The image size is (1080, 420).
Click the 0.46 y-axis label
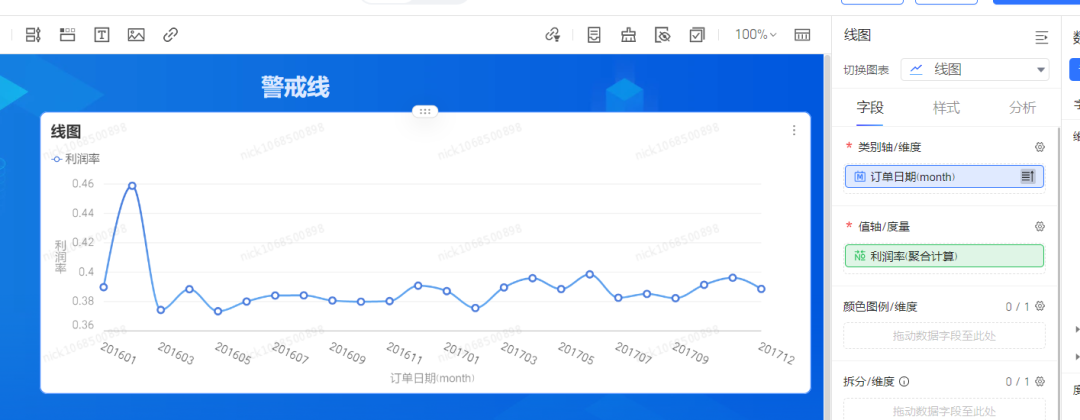pos(83,184)
